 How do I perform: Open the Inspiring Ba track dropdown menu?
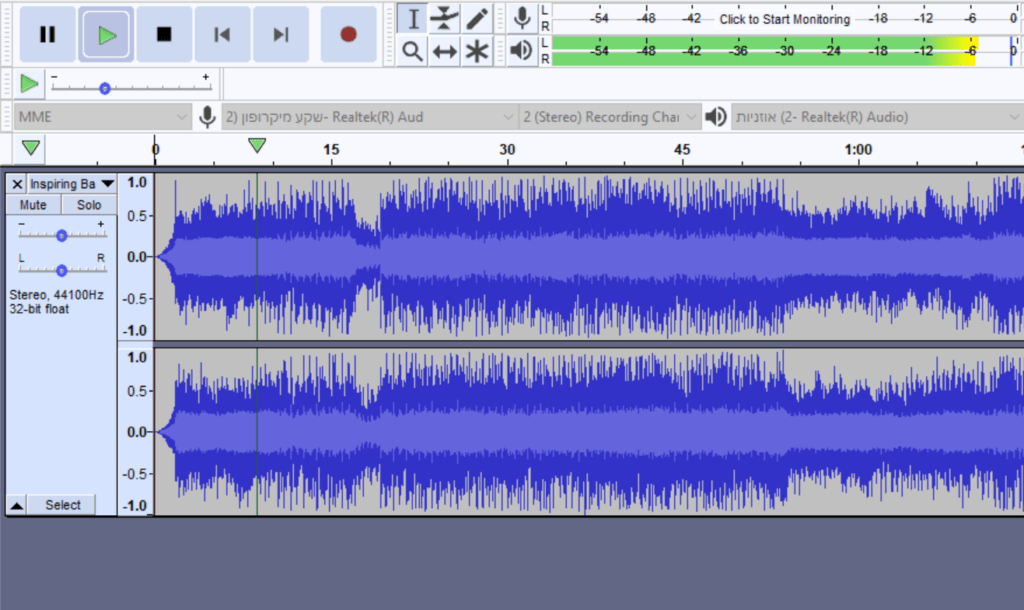71,184
